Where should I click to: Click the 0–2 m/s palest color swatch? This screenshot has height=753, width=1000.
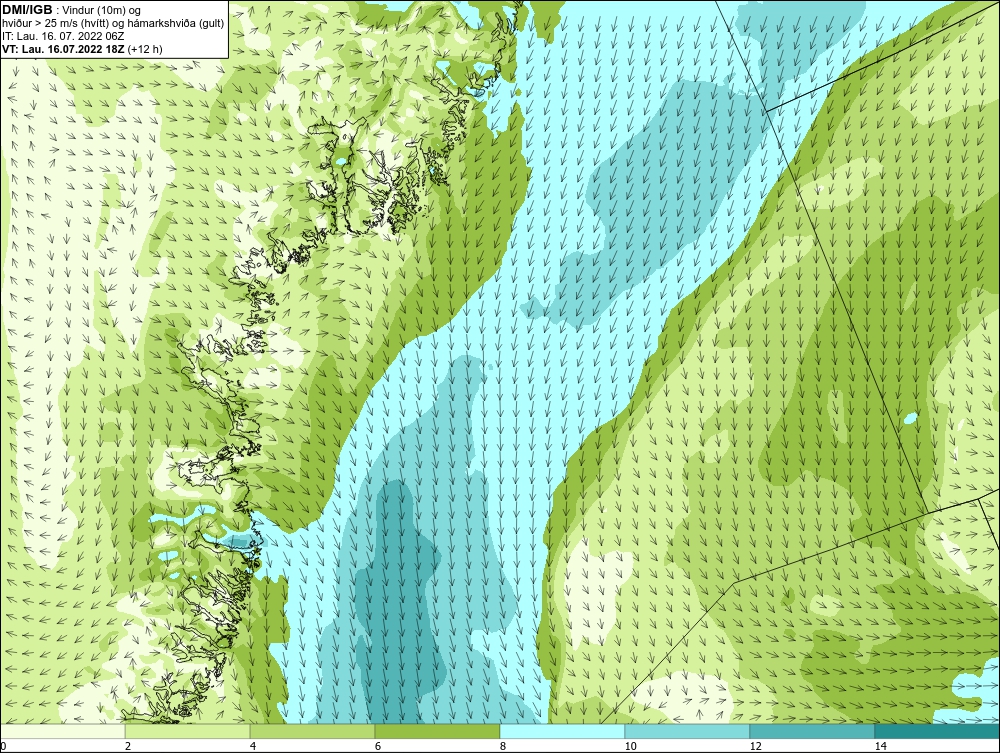point(62,731)
